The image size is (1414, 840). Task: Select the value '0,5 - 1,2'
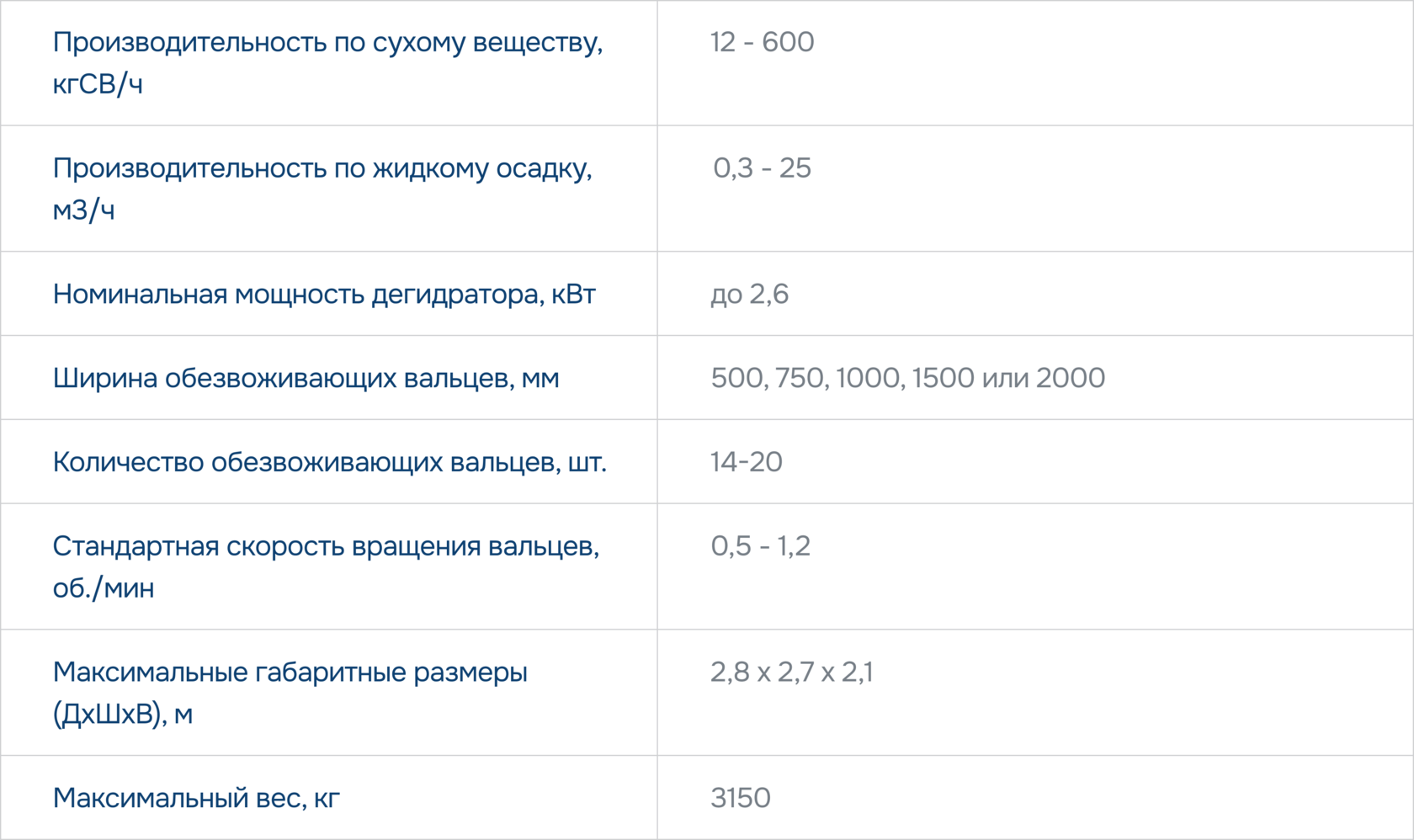(760, 546)
